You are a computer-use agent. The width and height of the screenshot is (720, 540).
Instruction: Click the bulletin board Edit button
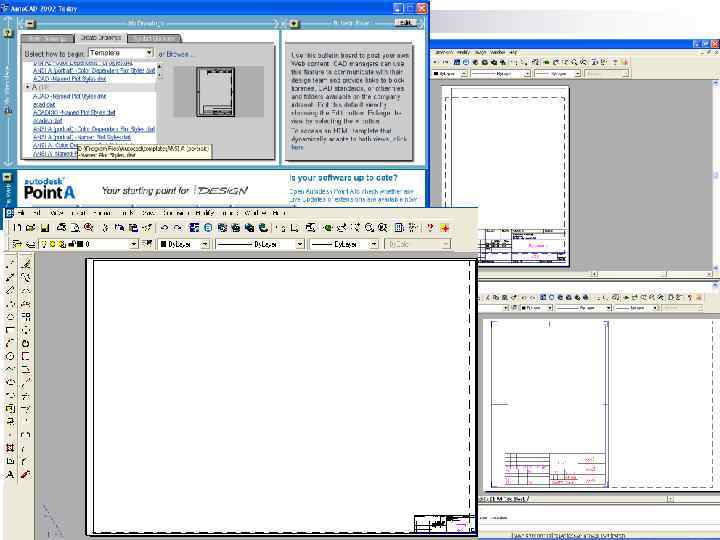pos(405,22)
